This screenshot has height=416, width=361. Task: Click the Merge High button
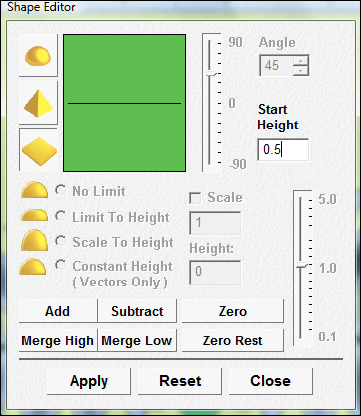(x=58, y=340)
